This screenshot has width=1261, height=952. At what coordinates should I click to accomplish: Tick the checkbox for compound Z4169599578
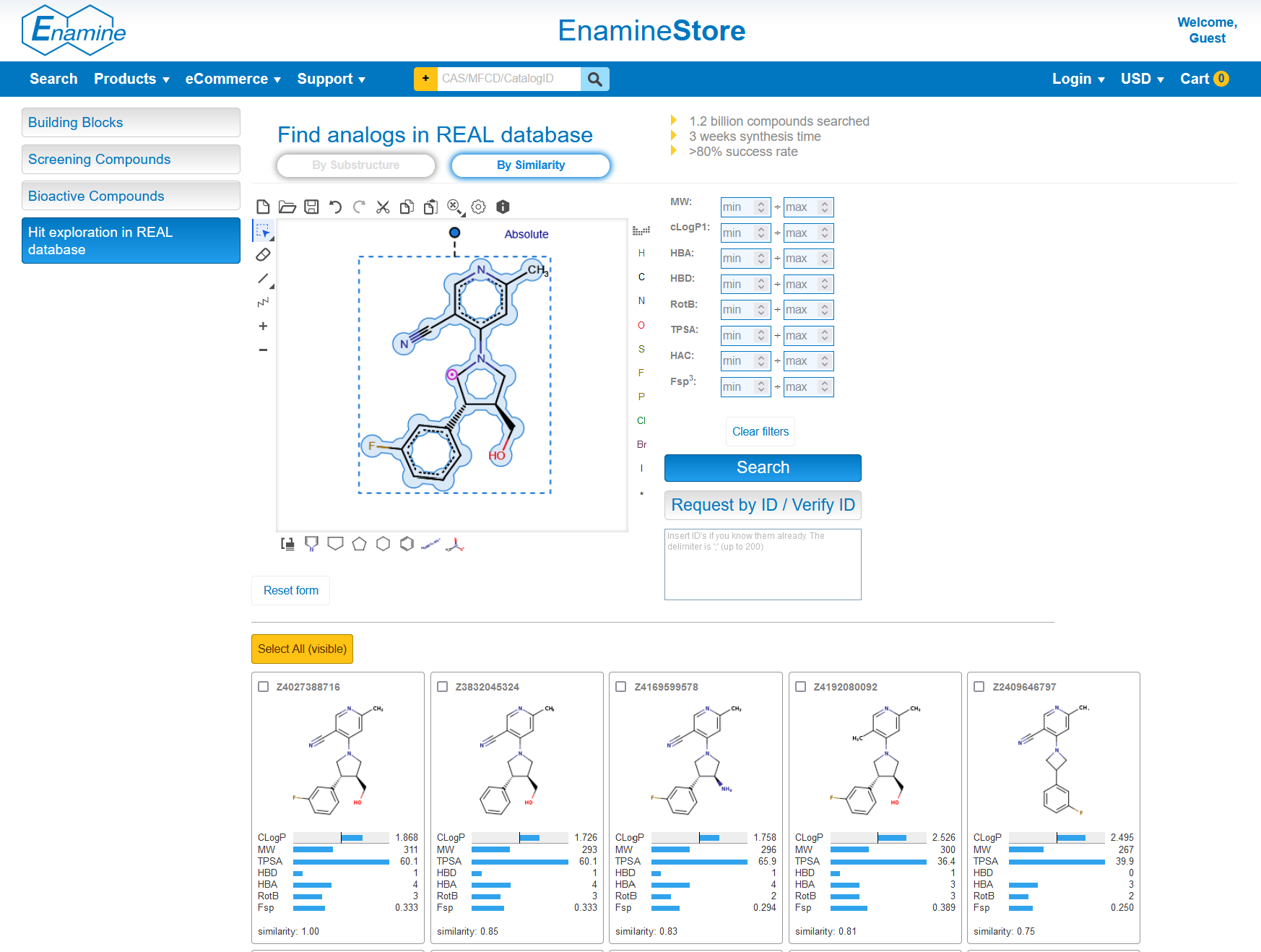click(621, 687)
